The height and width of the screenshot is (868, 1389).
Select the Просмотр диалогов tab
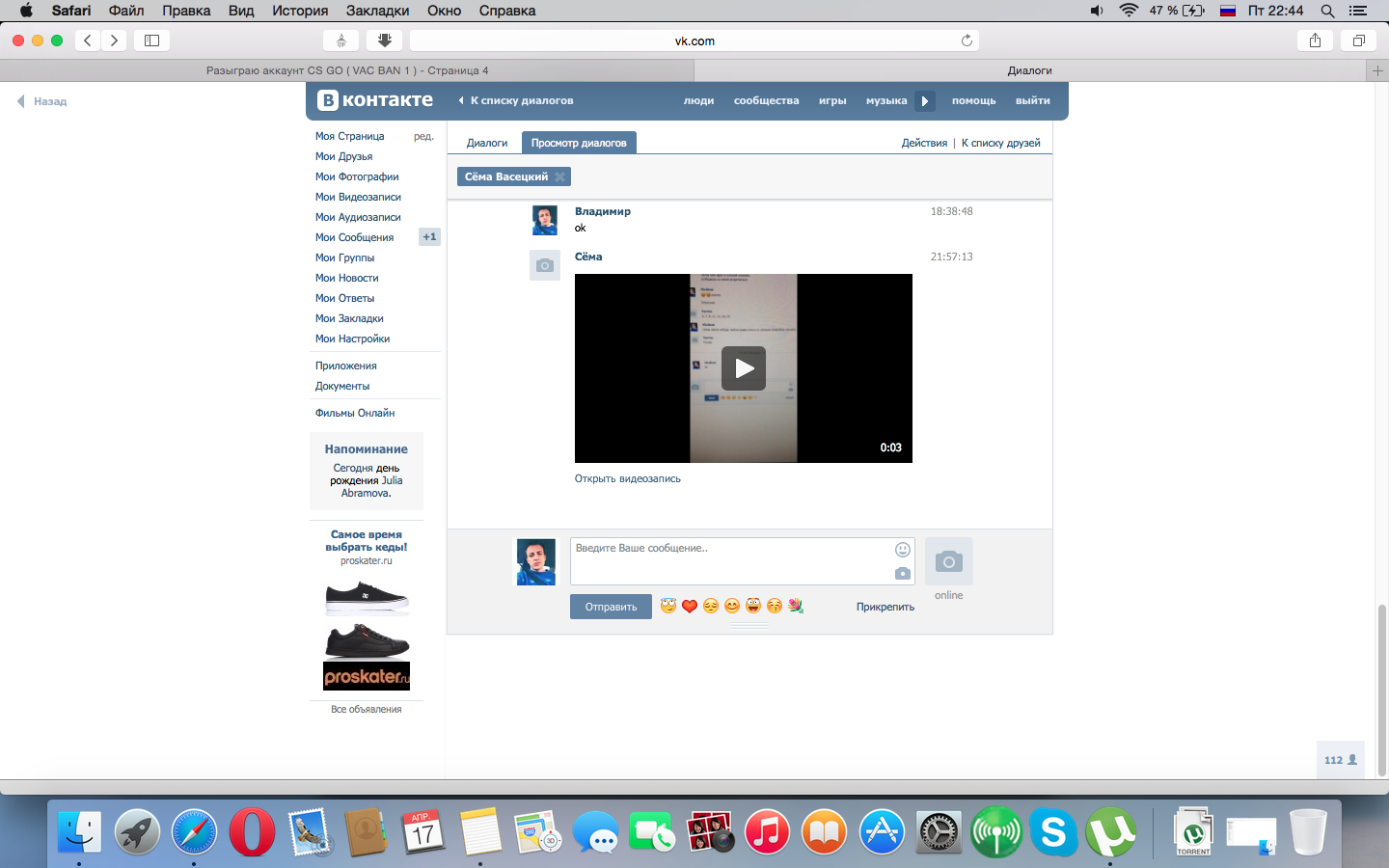[579, 143]
